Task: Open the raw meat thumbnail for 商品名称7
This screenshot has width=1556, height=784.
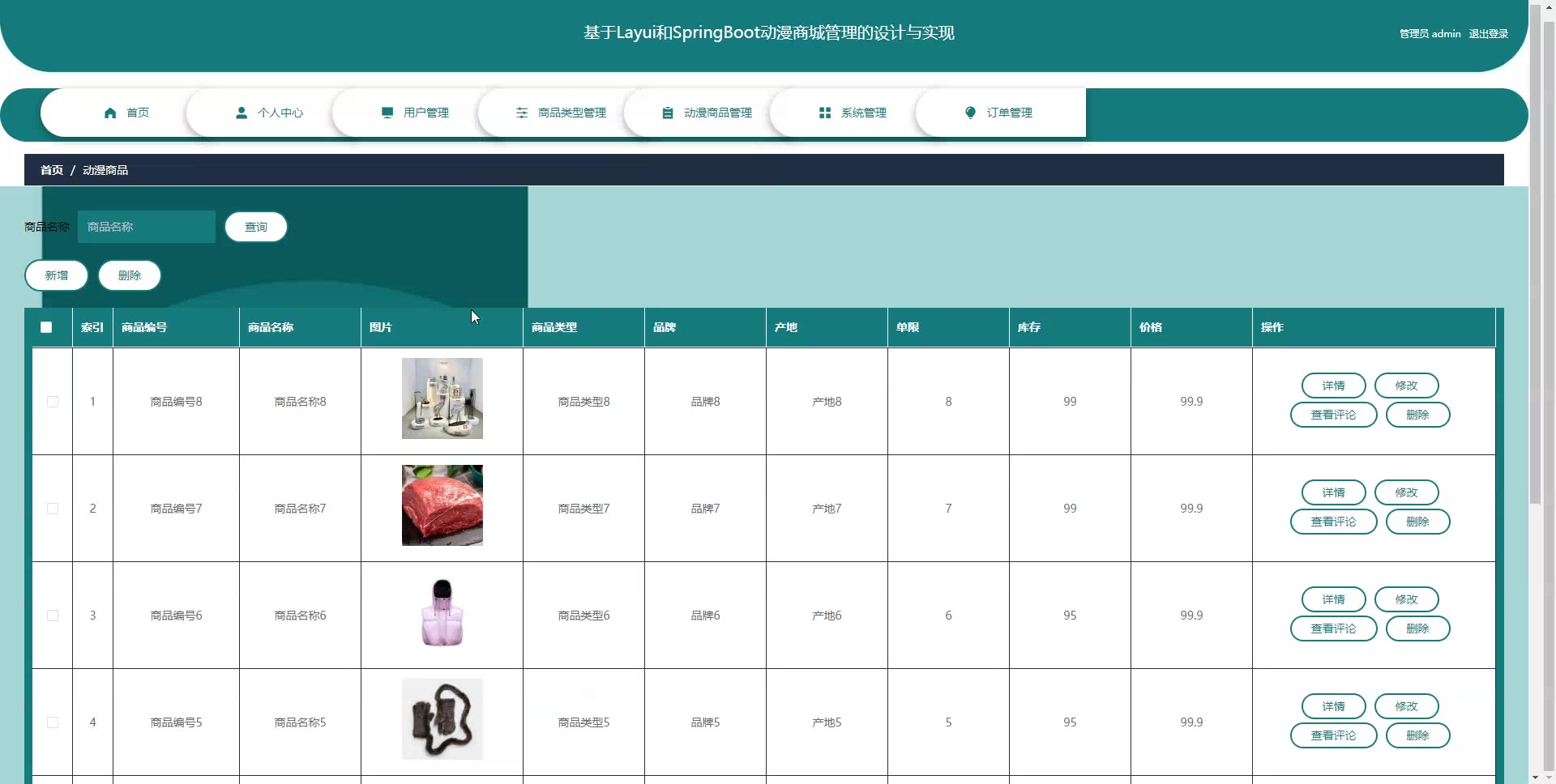Action: 442,505
